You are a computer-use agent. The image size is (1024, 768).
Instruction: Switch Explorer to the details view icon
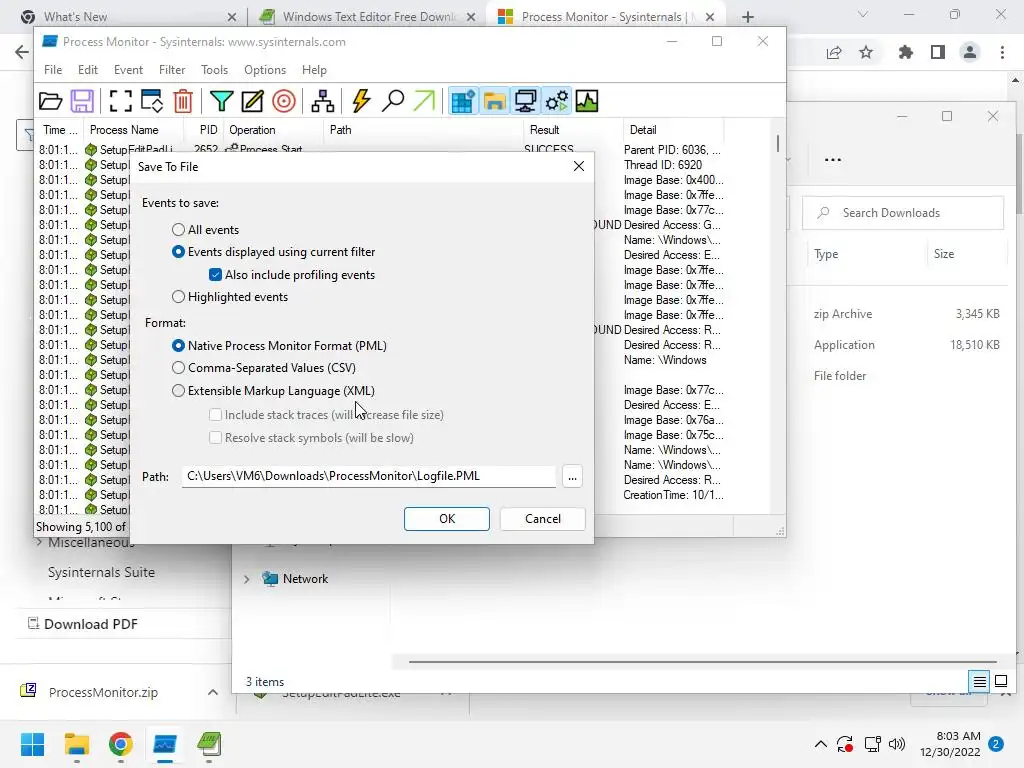coord(980,682)
